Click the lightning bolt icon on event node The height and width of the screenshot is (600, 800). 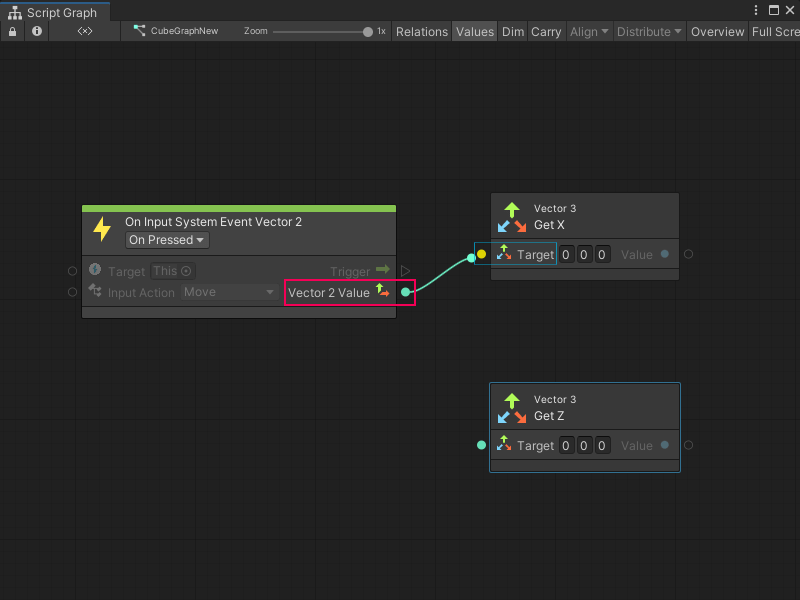(x=101, y=229)
